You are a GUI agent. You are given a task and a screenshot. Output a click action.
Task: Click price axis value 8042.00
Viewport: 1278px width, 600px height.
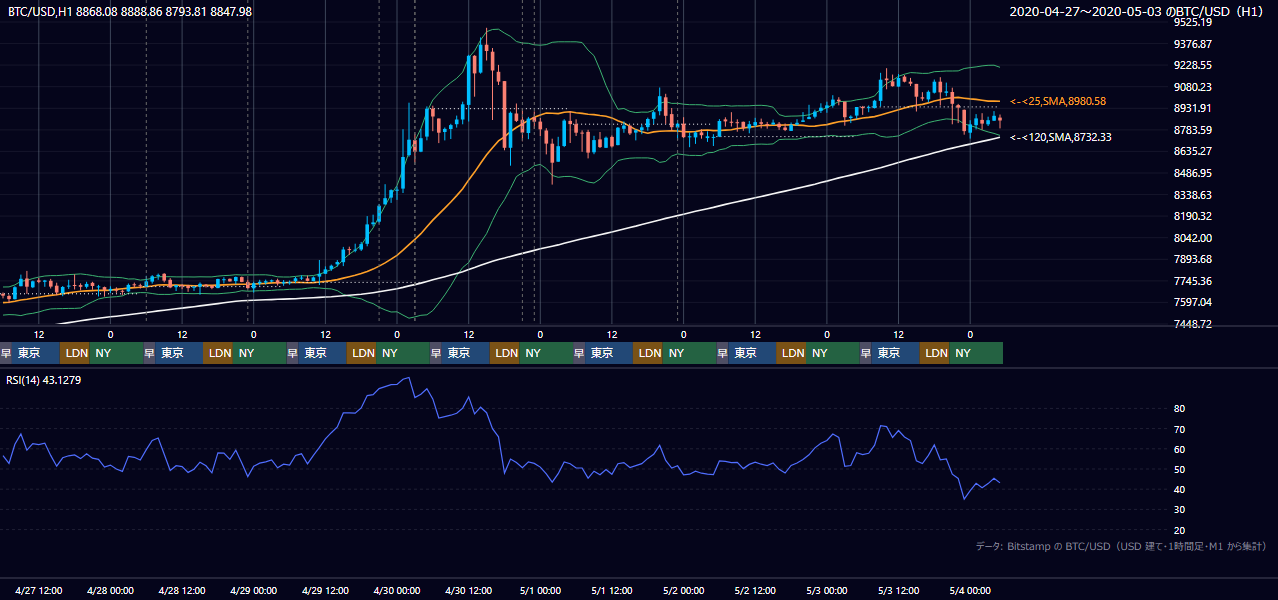pyautogui.click(x=1193, y=238)
